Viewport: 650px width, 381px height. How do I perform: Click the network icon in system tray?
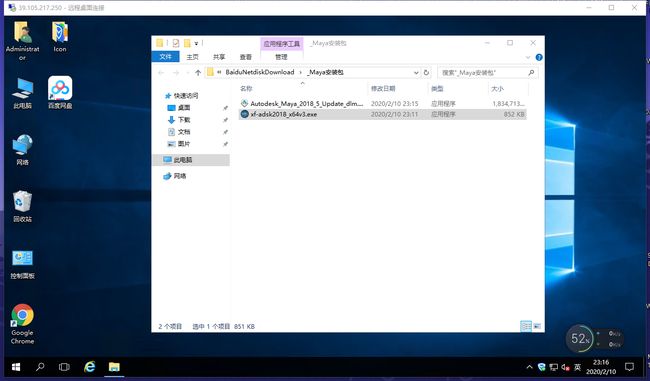pos(553,367)
